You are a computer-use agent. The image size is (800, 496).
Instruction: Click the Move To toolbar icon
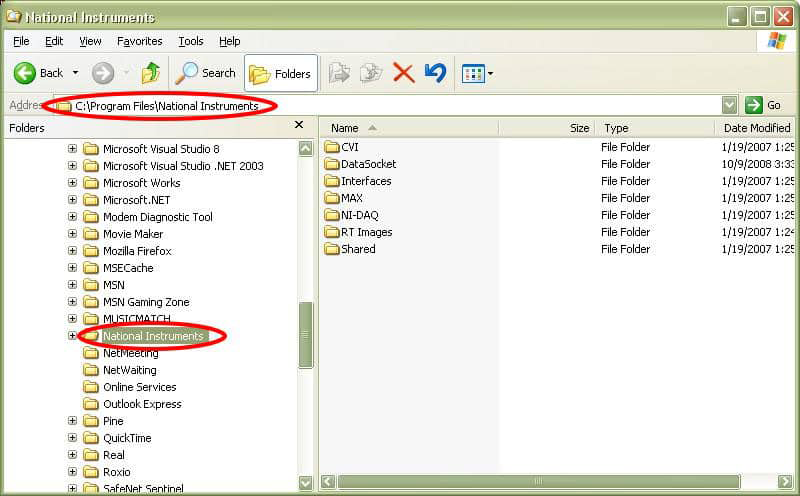(x=339, y=73)
